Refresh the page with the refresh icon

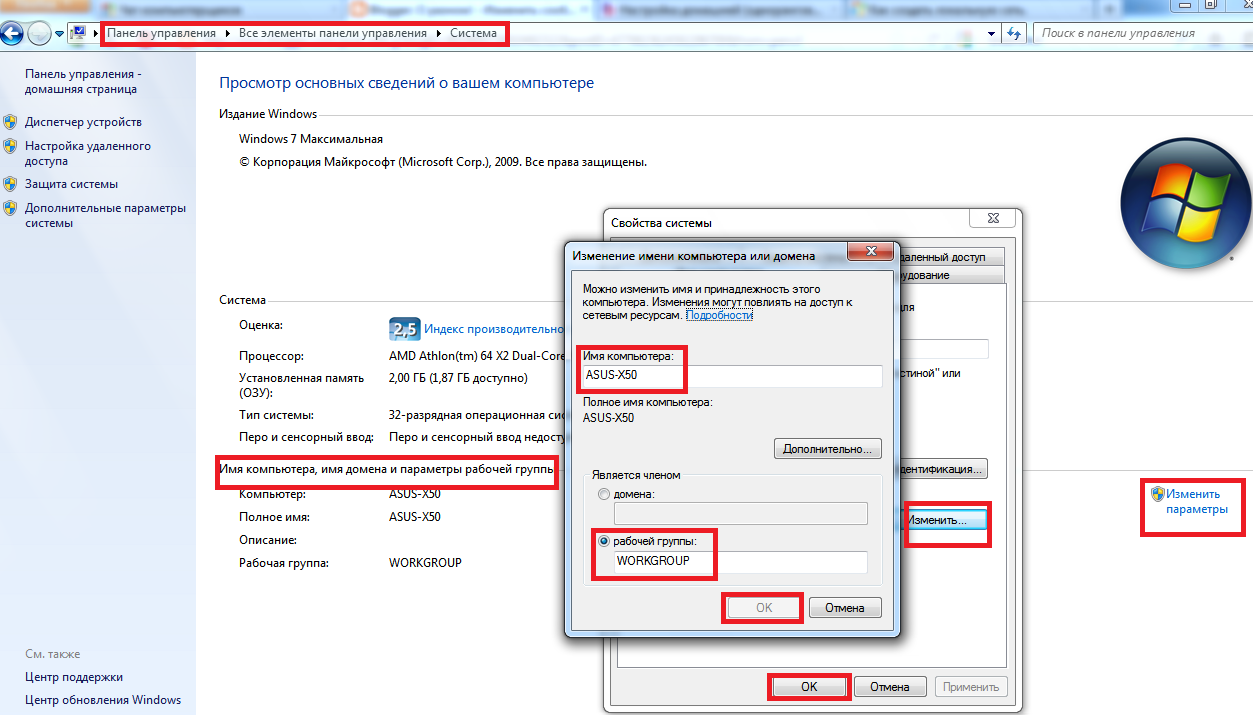[x=1014, y=33]
